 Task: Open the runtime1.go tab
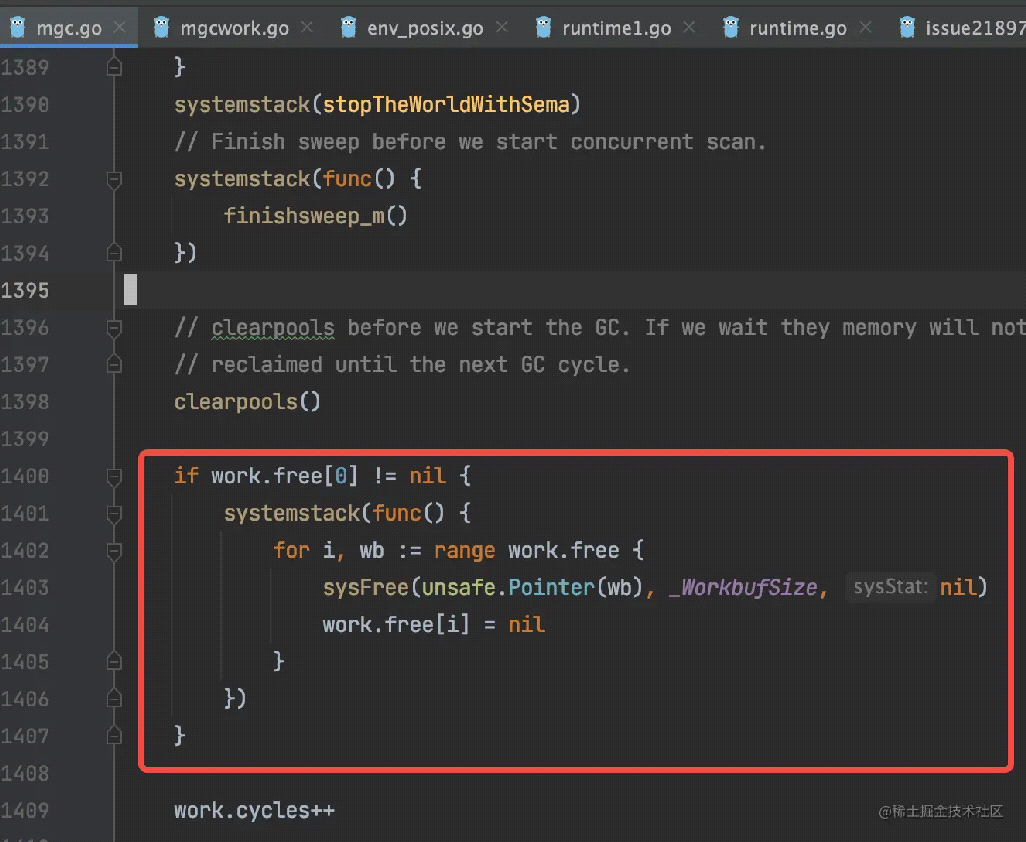(616, 28)
